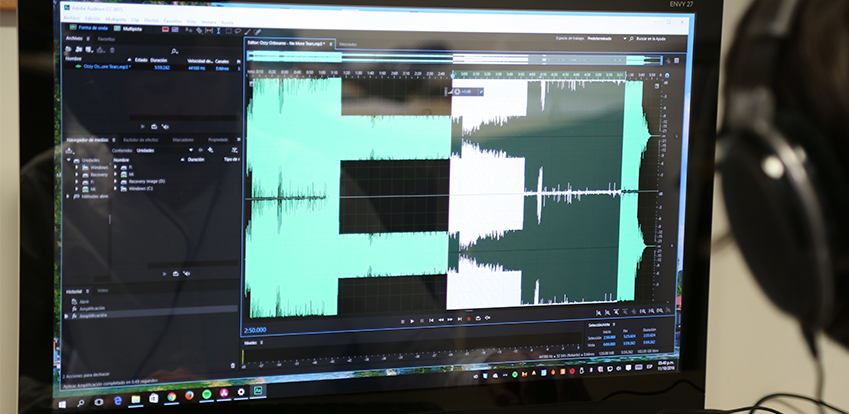The image size is (849, 414).
Task: Play the file preview in Archivos panel
Action: tap(143, 127)
